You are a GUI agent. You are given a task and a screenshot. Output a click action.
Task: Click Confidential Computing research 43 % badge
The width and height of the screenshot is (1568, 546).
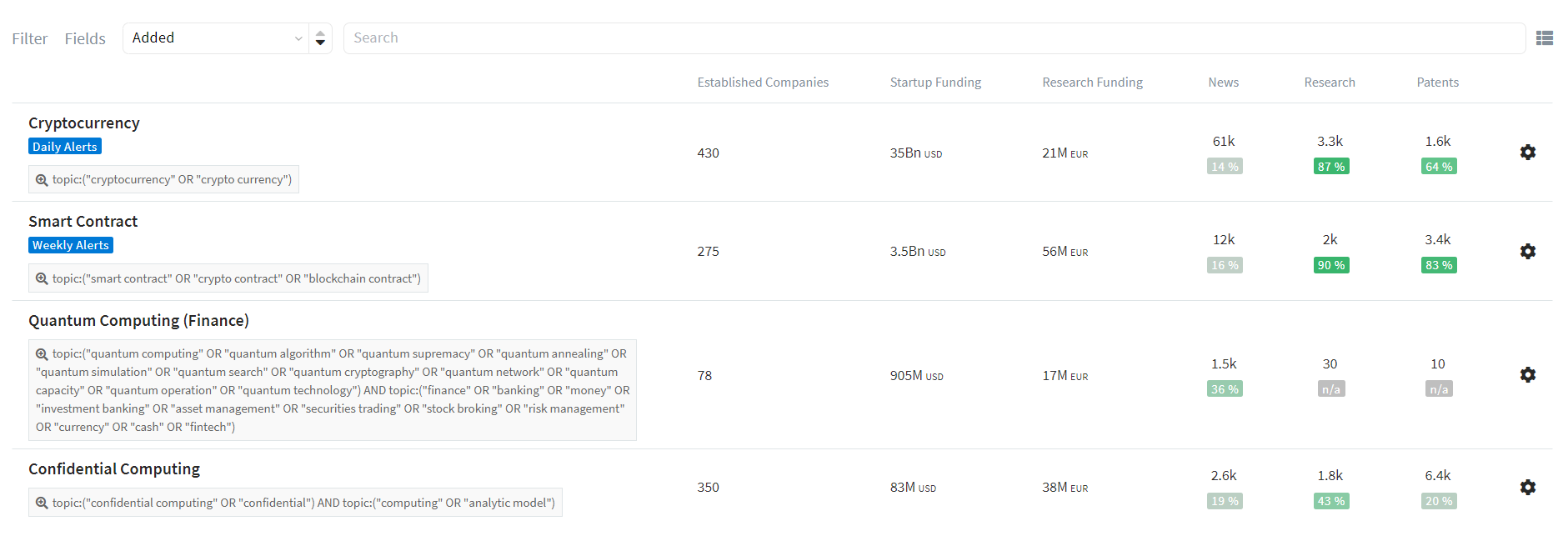[1331, 501]
